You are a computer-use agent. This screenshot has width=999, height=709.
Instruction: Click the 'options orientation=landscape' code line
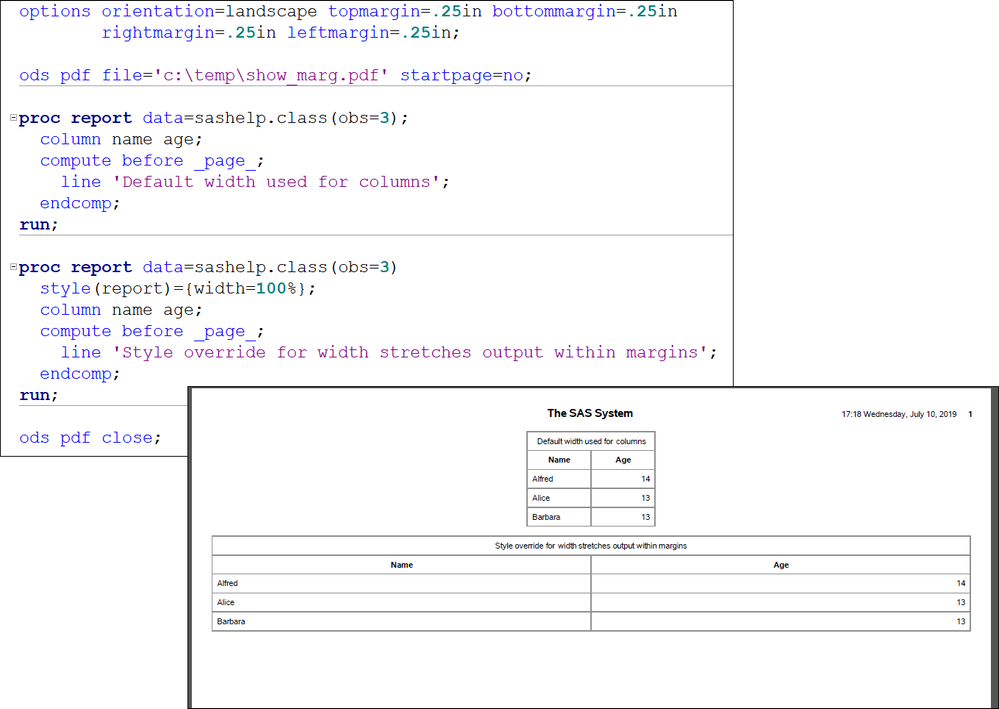pyautogui.click(x=348, y=12)
